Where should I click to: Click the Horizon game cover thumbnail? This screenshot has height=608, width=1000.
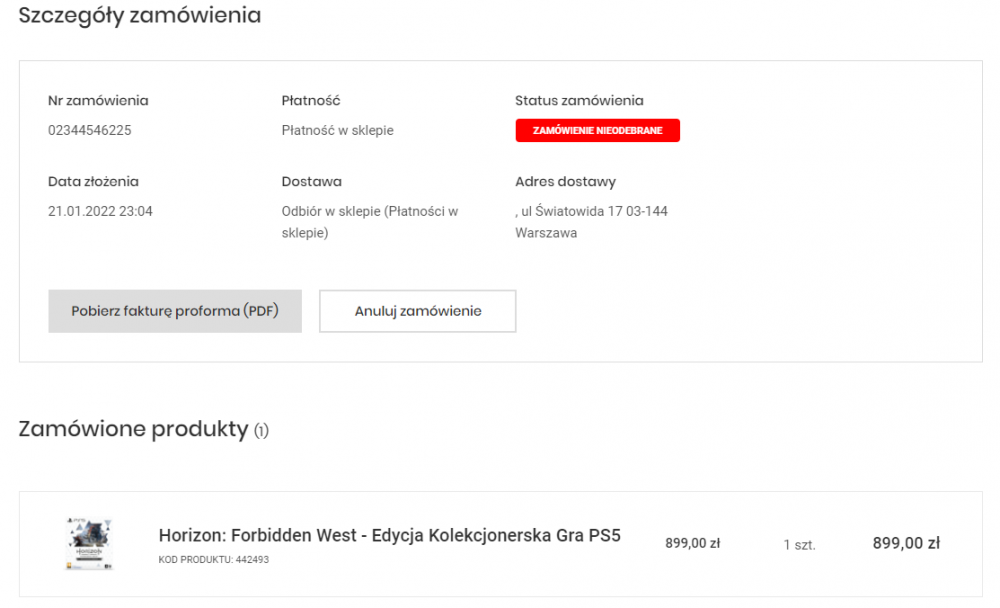click(88, 544)
